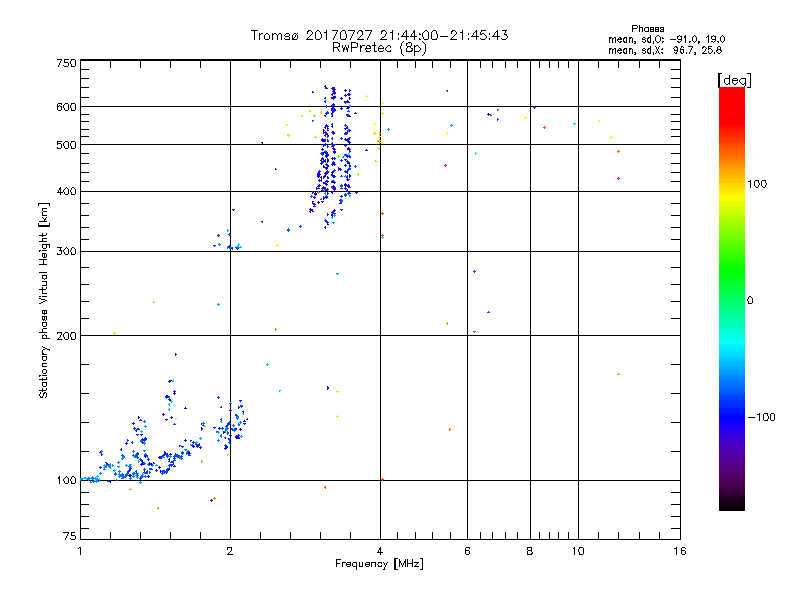Click the x-axis tick label '16'
The width and height of the screenshot is (800, 600).
(680, 551)
